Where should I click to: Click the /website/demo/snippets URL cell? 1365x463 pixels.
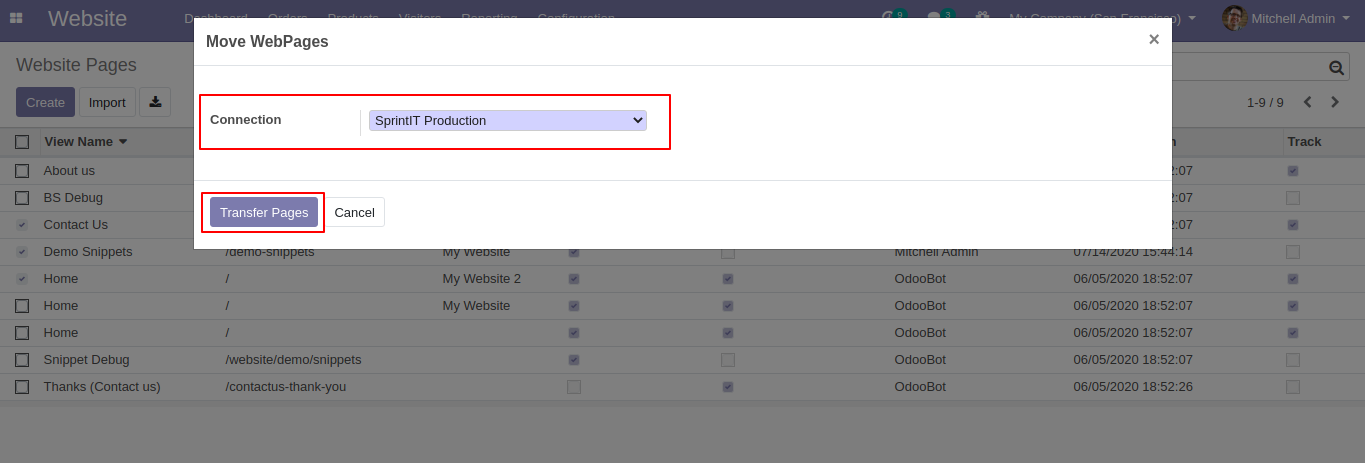coord(293,360)
